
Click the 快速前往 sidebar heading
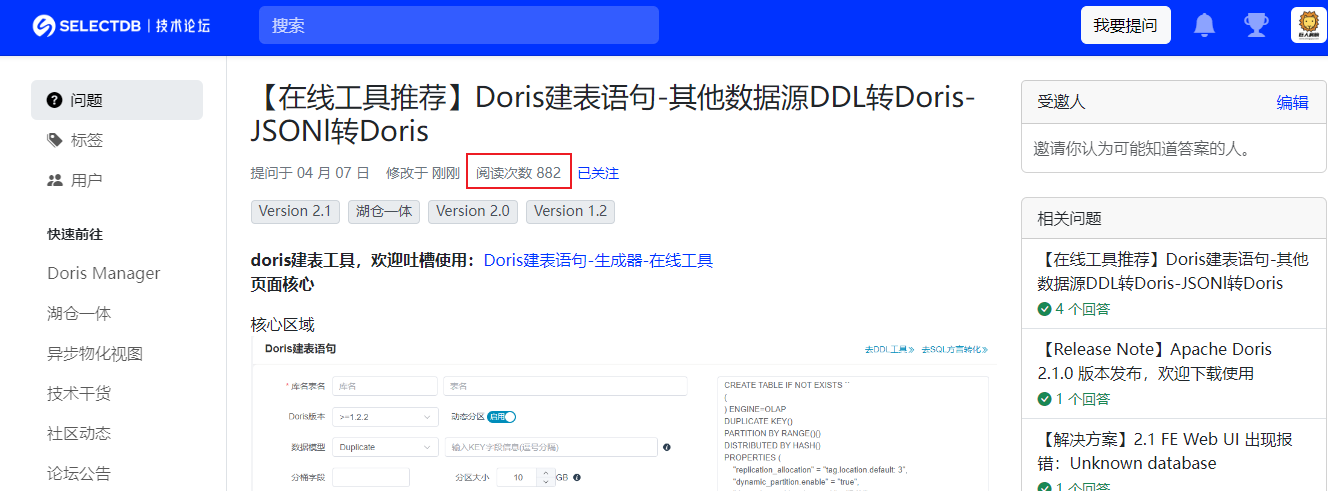[75, 234]
